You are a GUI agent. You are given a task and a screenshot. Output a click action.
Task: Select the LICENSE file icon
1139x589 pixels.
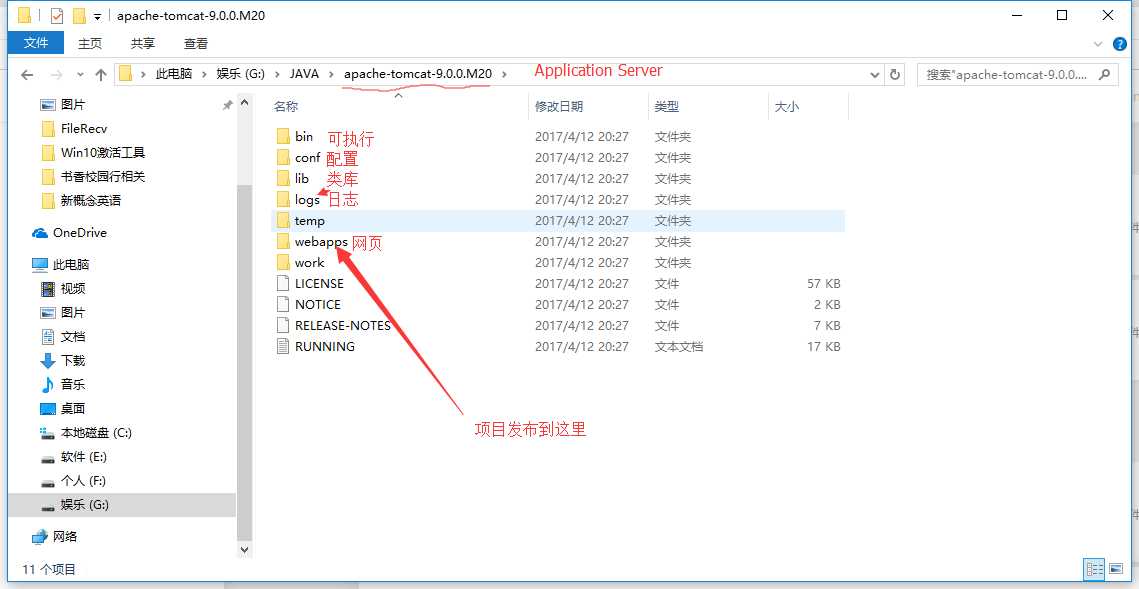click(283, 284)
